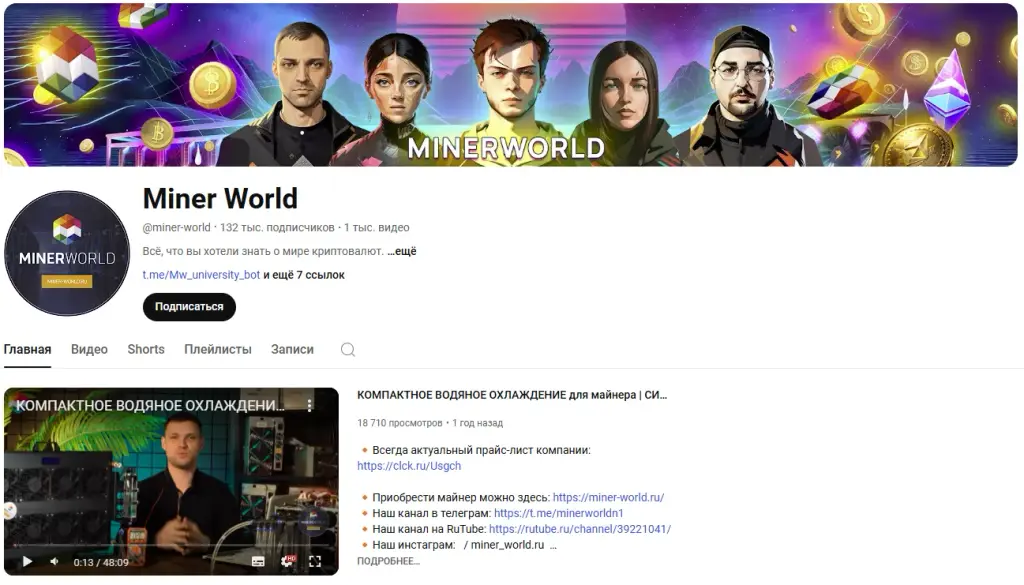Open the Главная tab
Screen dimensions: 1024x585
click(x=27, y=349)
